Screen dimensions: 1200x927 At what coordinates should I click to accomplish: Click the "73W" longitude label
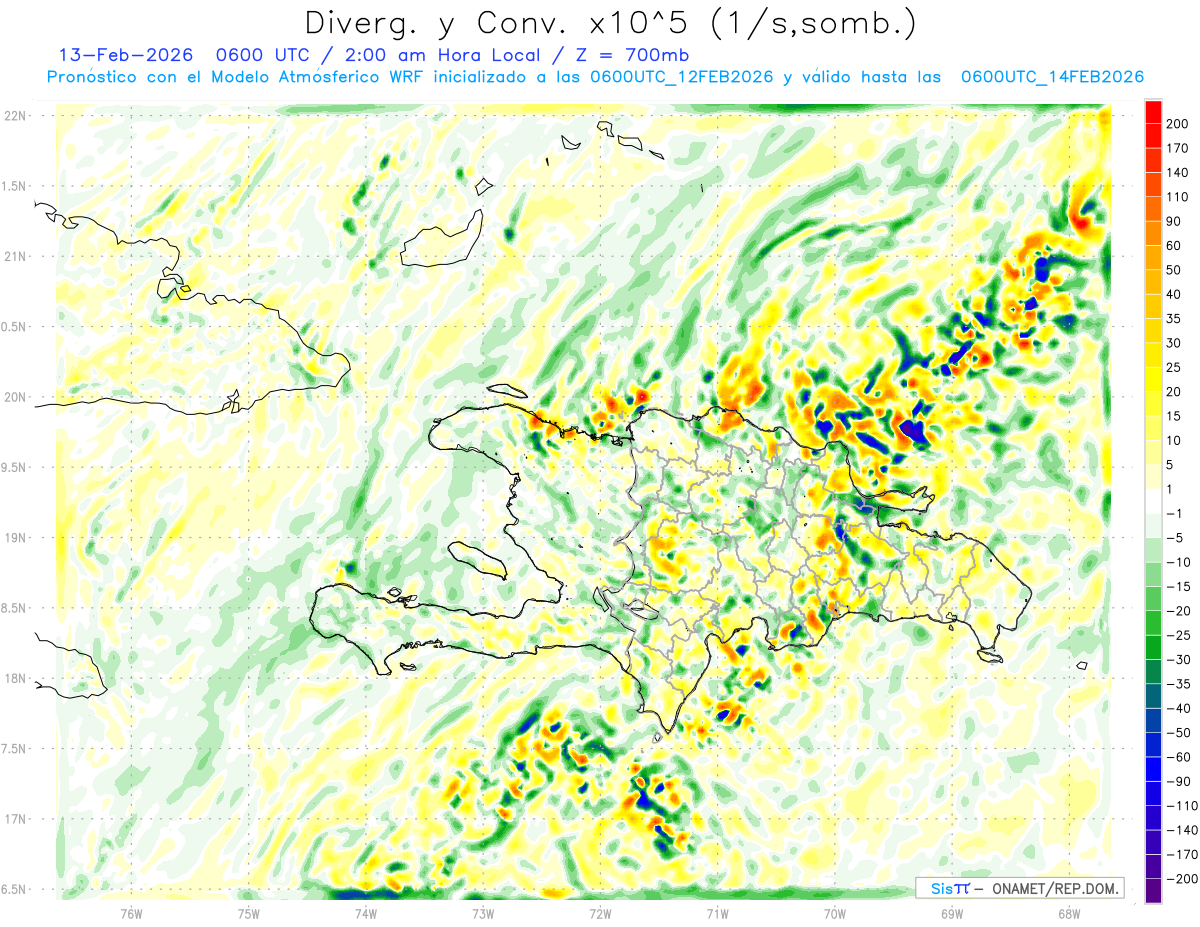pos(483,913)
